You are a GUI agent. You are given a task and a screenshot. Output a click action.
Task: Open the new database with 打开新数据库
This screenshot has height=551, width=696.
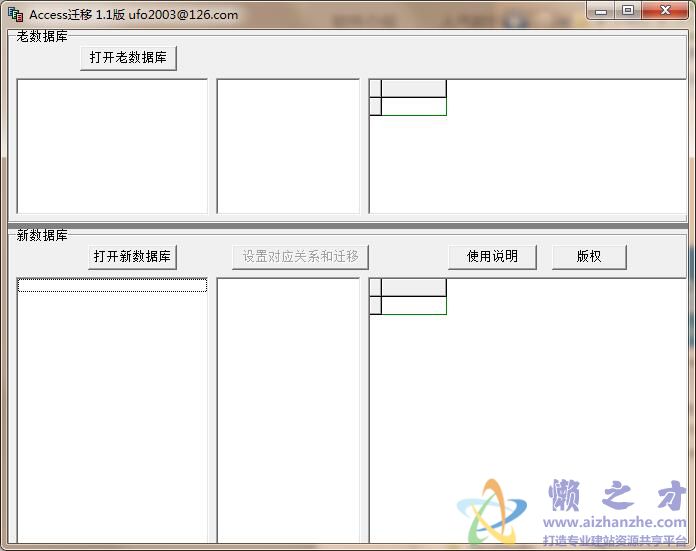[x=132, y=257]
